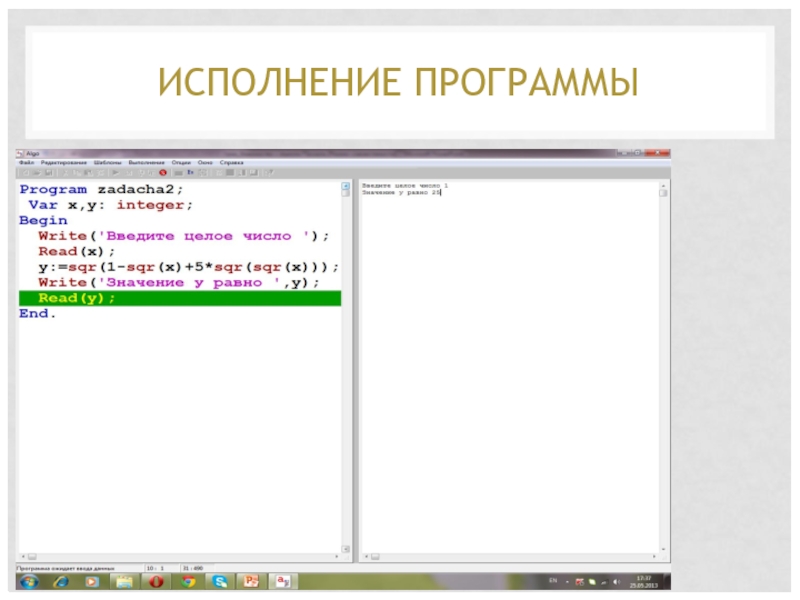Open Opera browser from the taskbar
The height and width of the screenshot is (600, 800).
156,582
